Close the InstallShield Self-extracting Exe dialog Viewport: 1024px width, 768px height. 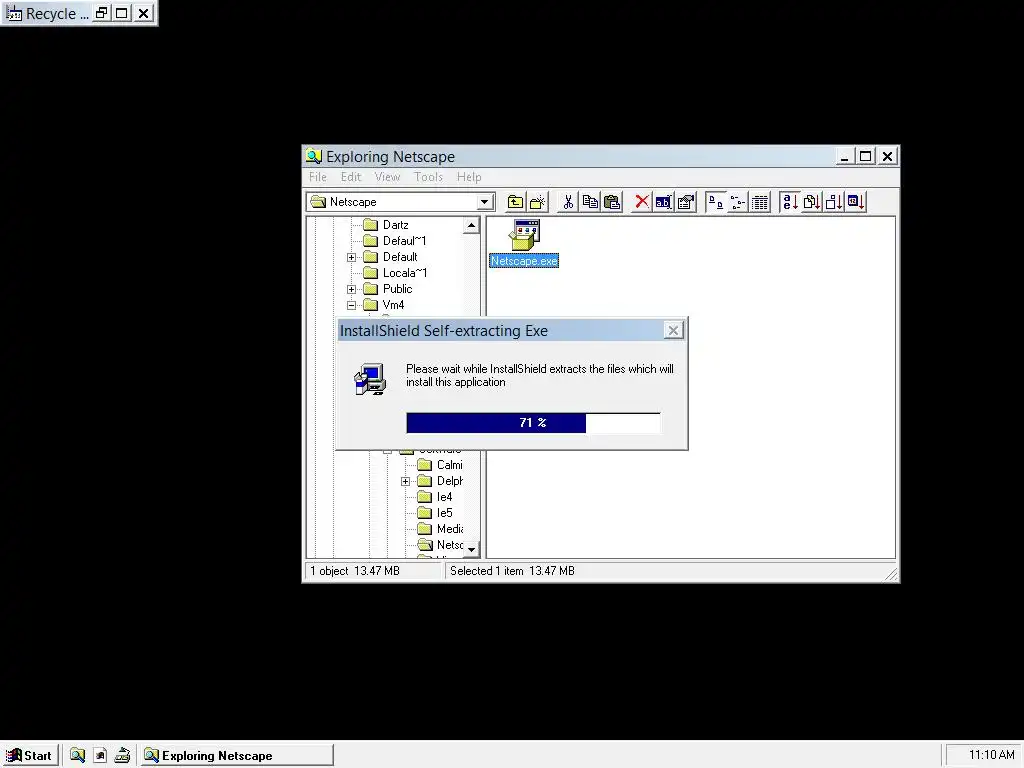coord(673,330)
